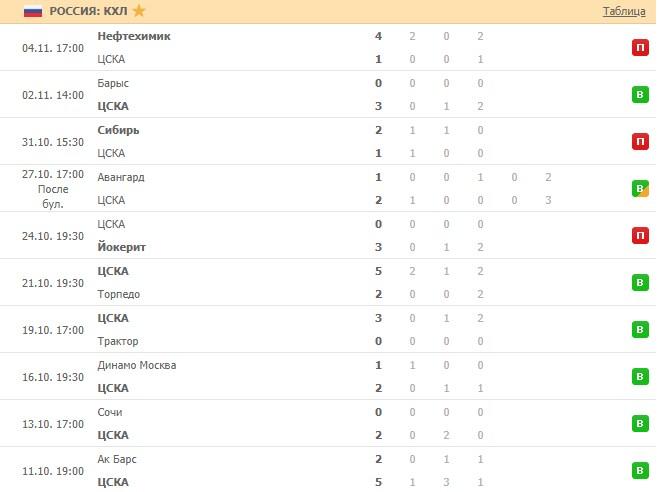The image size is (659, 492).
Task: Click the win badge for Трактор match
Action: coord(640,330)
